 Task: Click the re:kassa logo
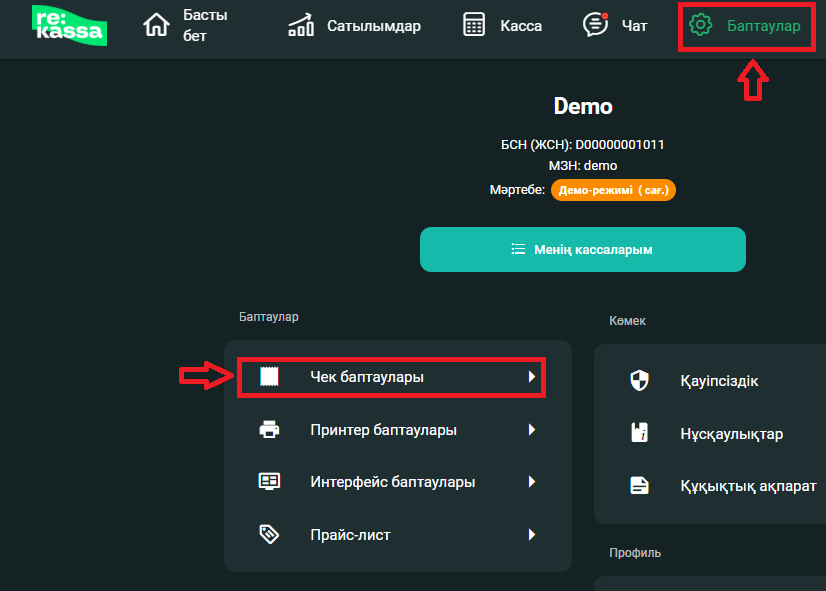pyautogui.click(x=69, y=26)
